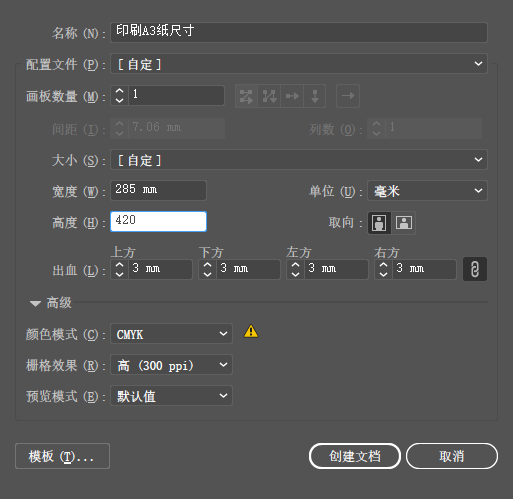Select portrait orientation icon
The height and width of the screenshot is (499, 513).
[x=379, y=223]
